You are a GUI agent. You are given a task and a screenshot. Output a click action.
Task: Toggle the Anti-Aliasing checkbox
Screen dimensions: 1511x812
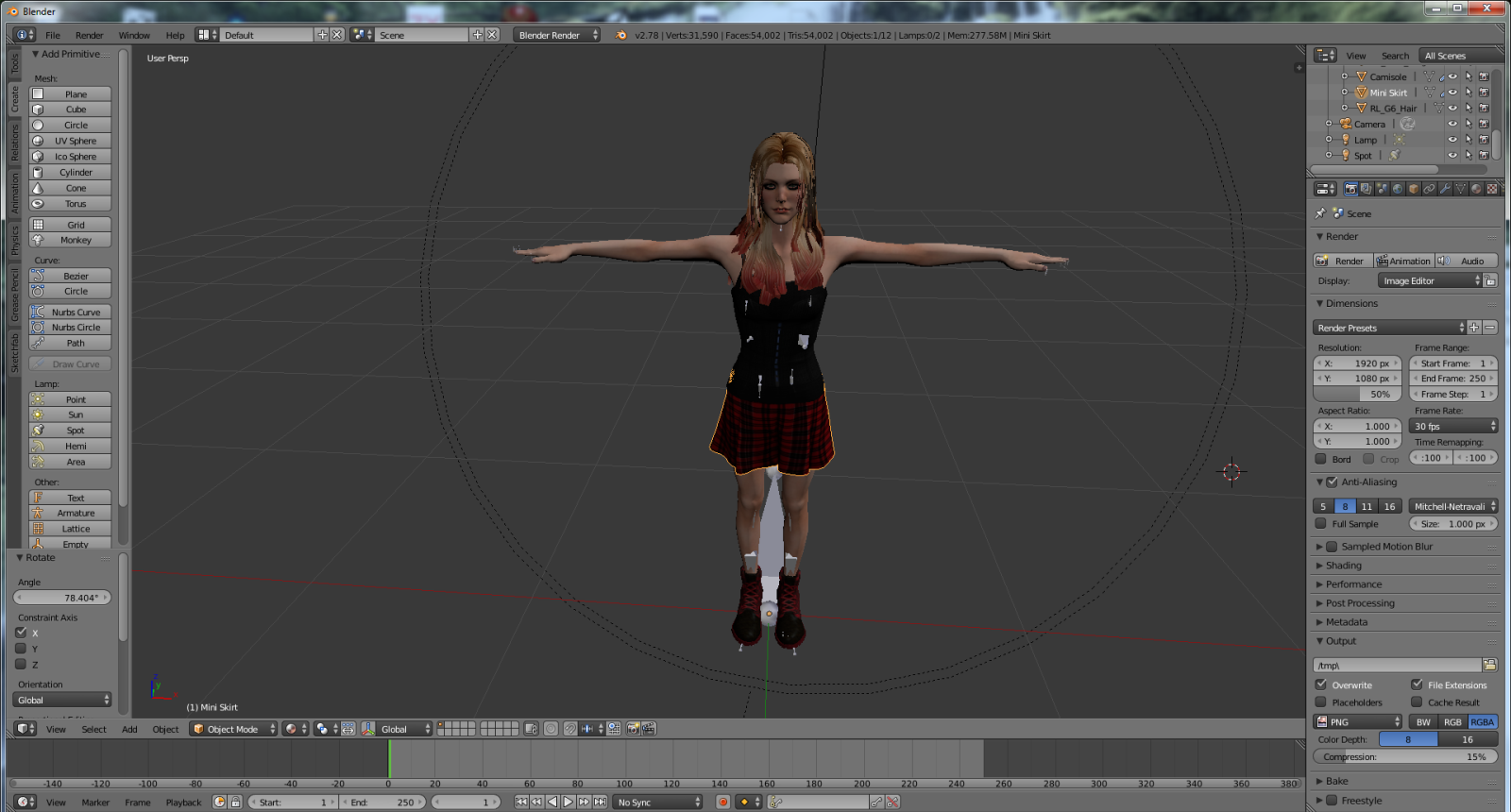(1333, 482)
